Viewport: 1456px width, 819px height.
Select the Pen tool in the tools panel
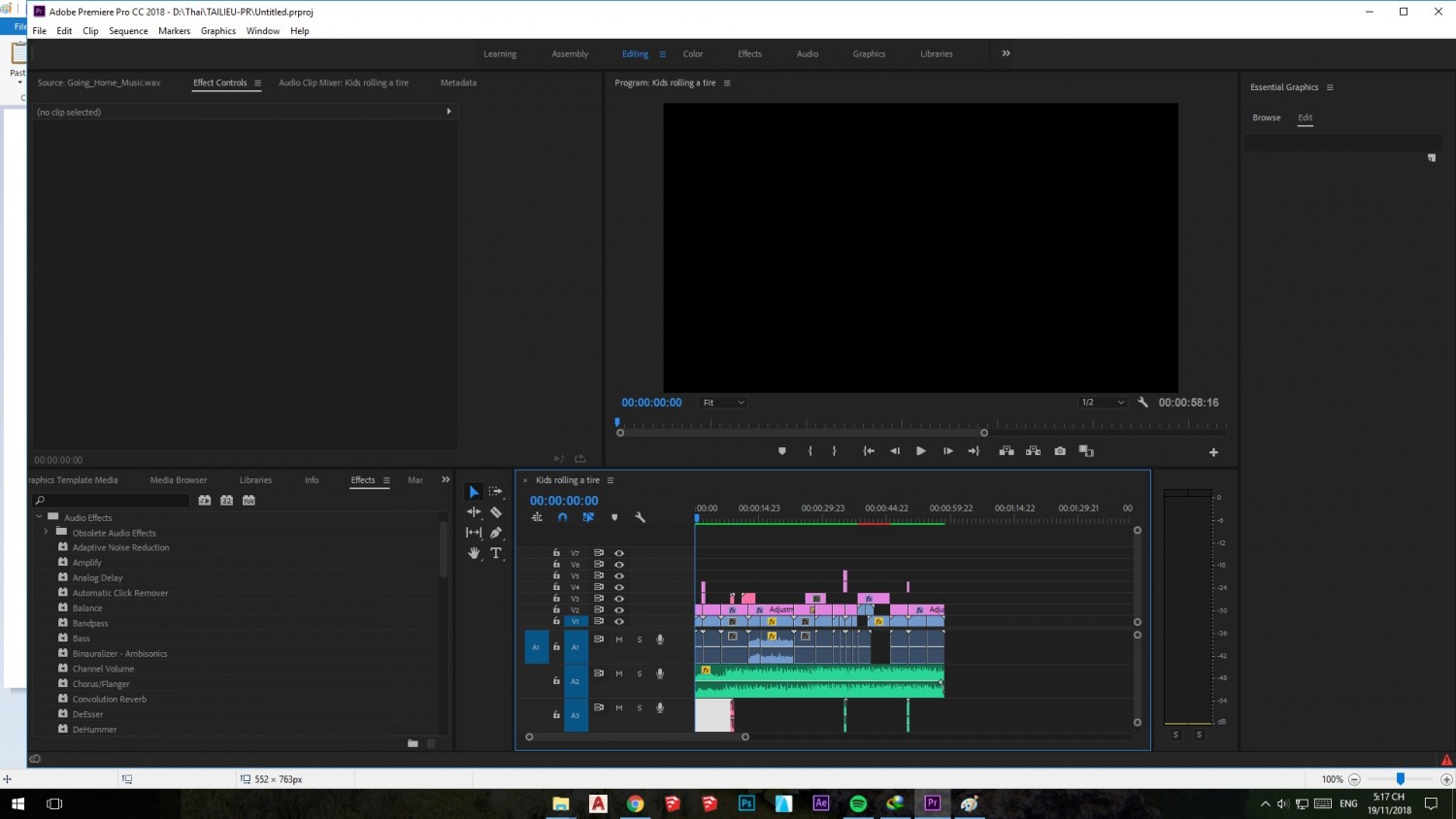[496, 532]
